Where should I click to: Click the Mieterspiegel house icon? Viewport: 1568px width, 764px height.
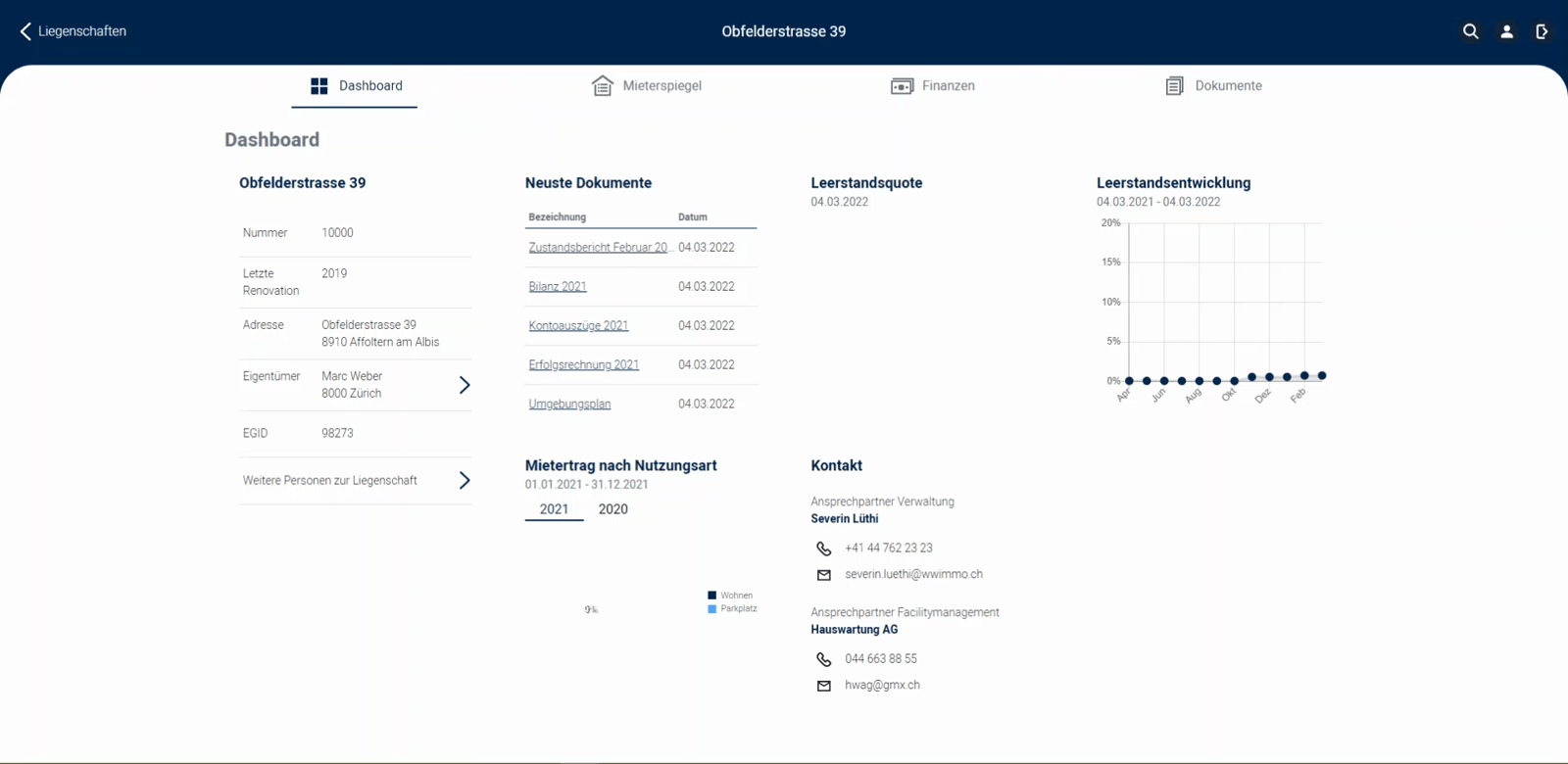tap(603, 86)
